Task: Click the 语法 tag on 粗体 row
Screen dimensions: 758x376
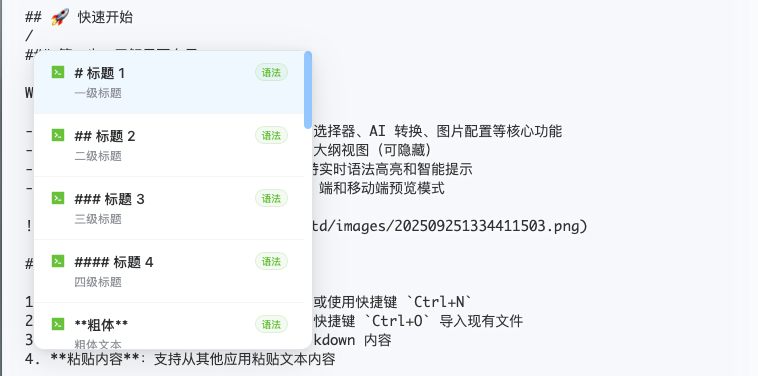Action: click(x=271, y=324)
